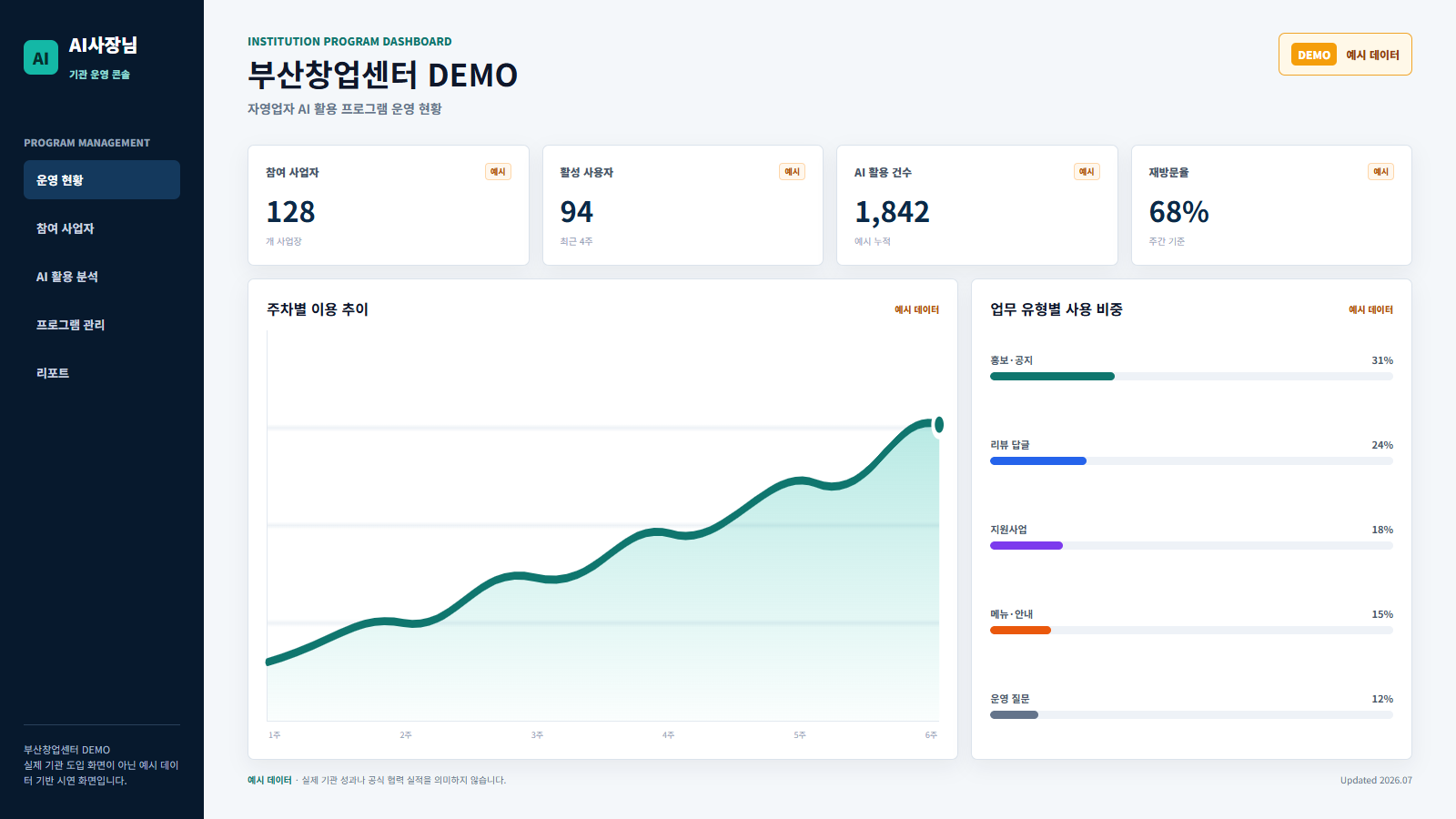Click the 68% revisit rate value
1456x819 pixels.
(x=1178, y=212)
